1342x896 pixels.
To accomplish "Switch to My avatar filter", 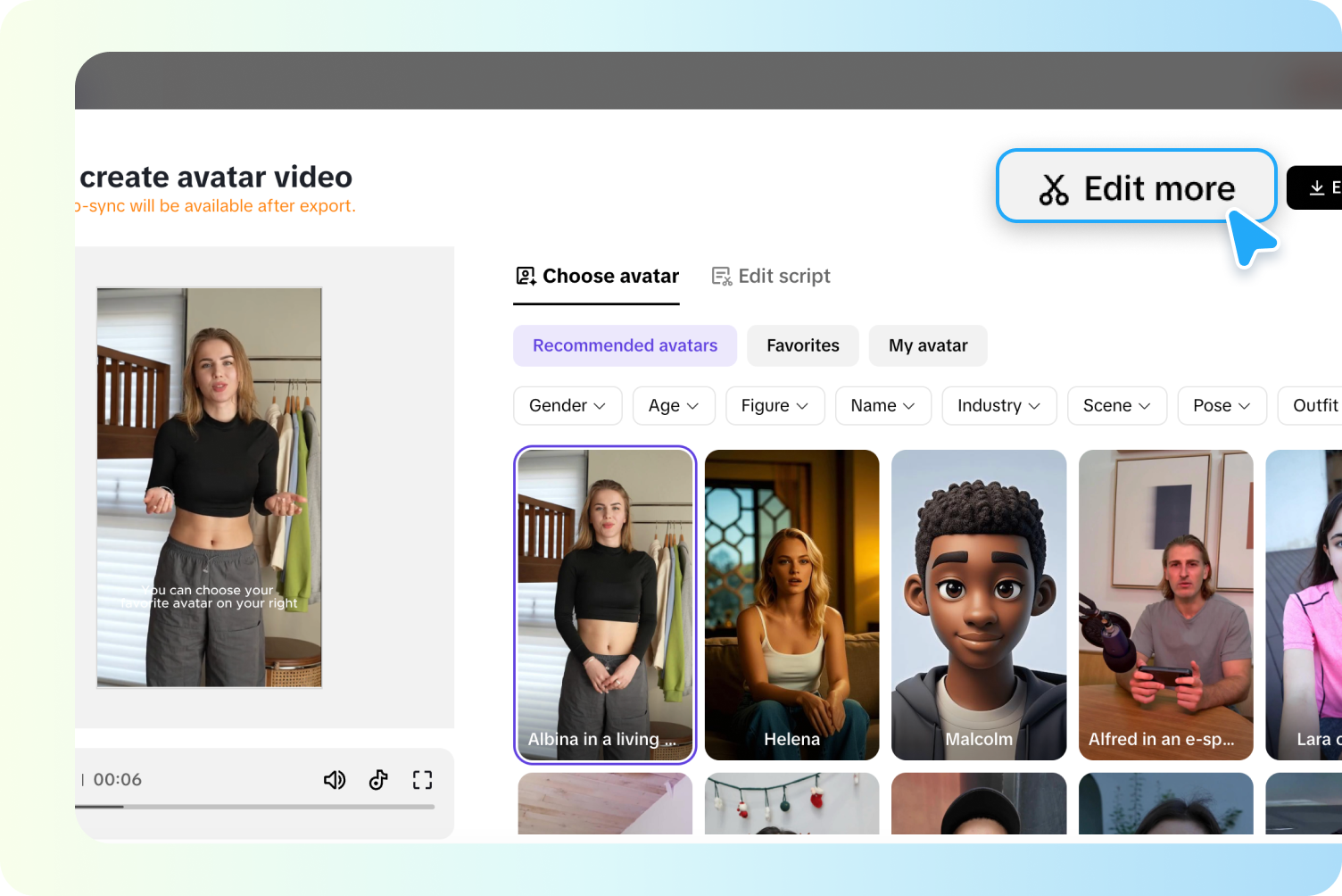I will point(927,345).
